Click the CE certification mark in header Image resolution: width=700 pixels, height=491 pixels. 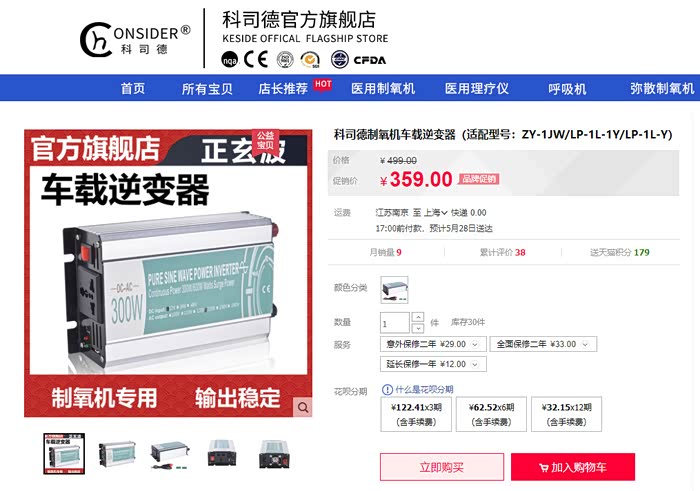256,59
